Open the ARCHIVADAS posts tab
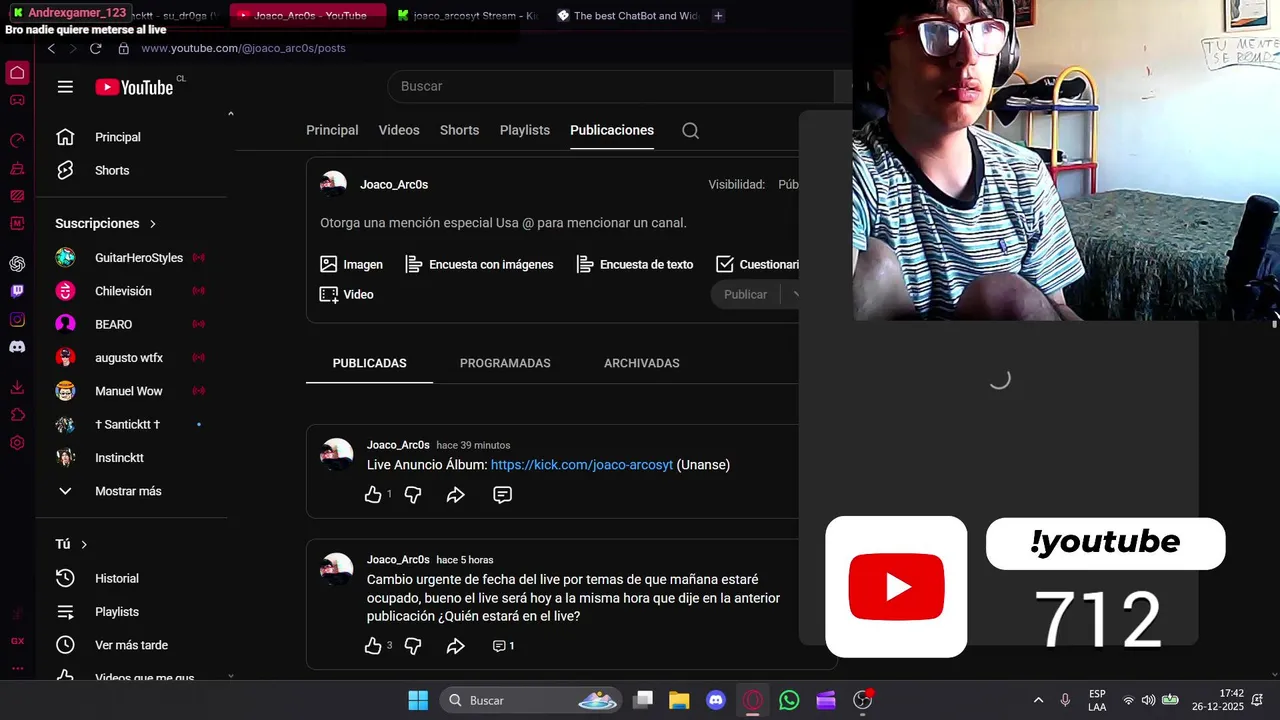Image resolution: width=1280 pixels, height=720 pixels. tap(642, 363)
